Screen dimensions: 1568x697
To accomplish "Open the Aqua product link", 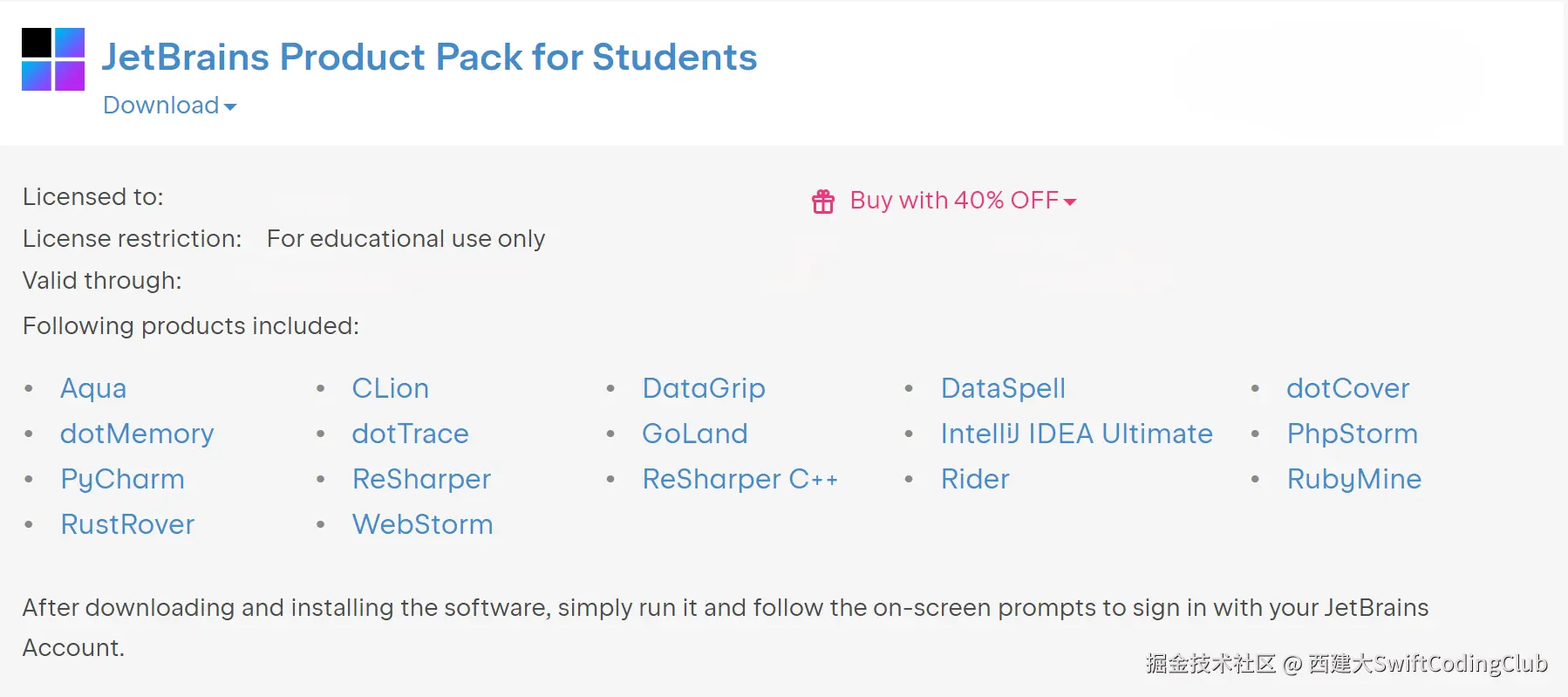I will click(x=93, y=388).
